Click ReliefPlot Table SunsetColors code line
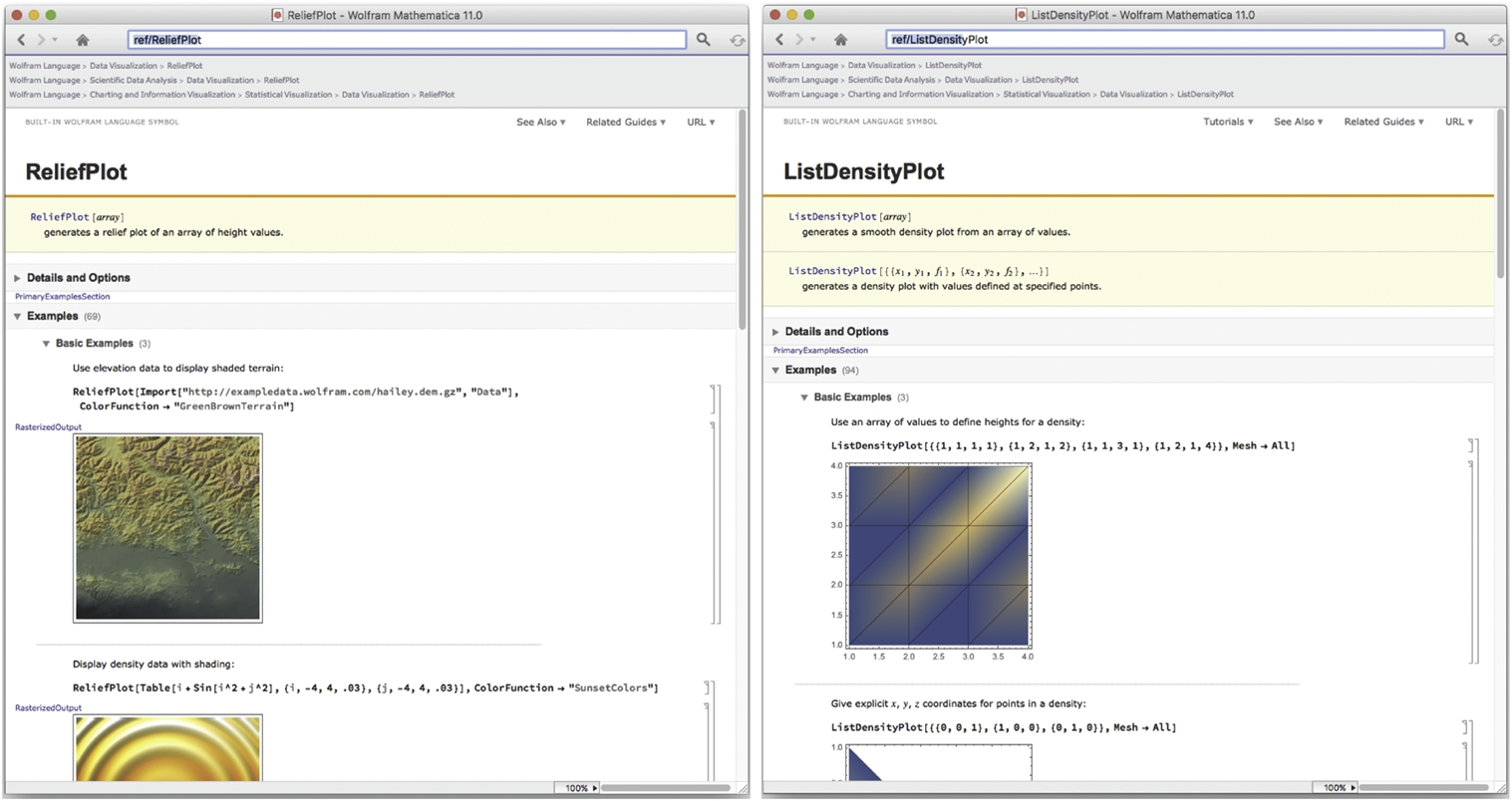Screen dimensions: 1512x801 click(366, 688)
